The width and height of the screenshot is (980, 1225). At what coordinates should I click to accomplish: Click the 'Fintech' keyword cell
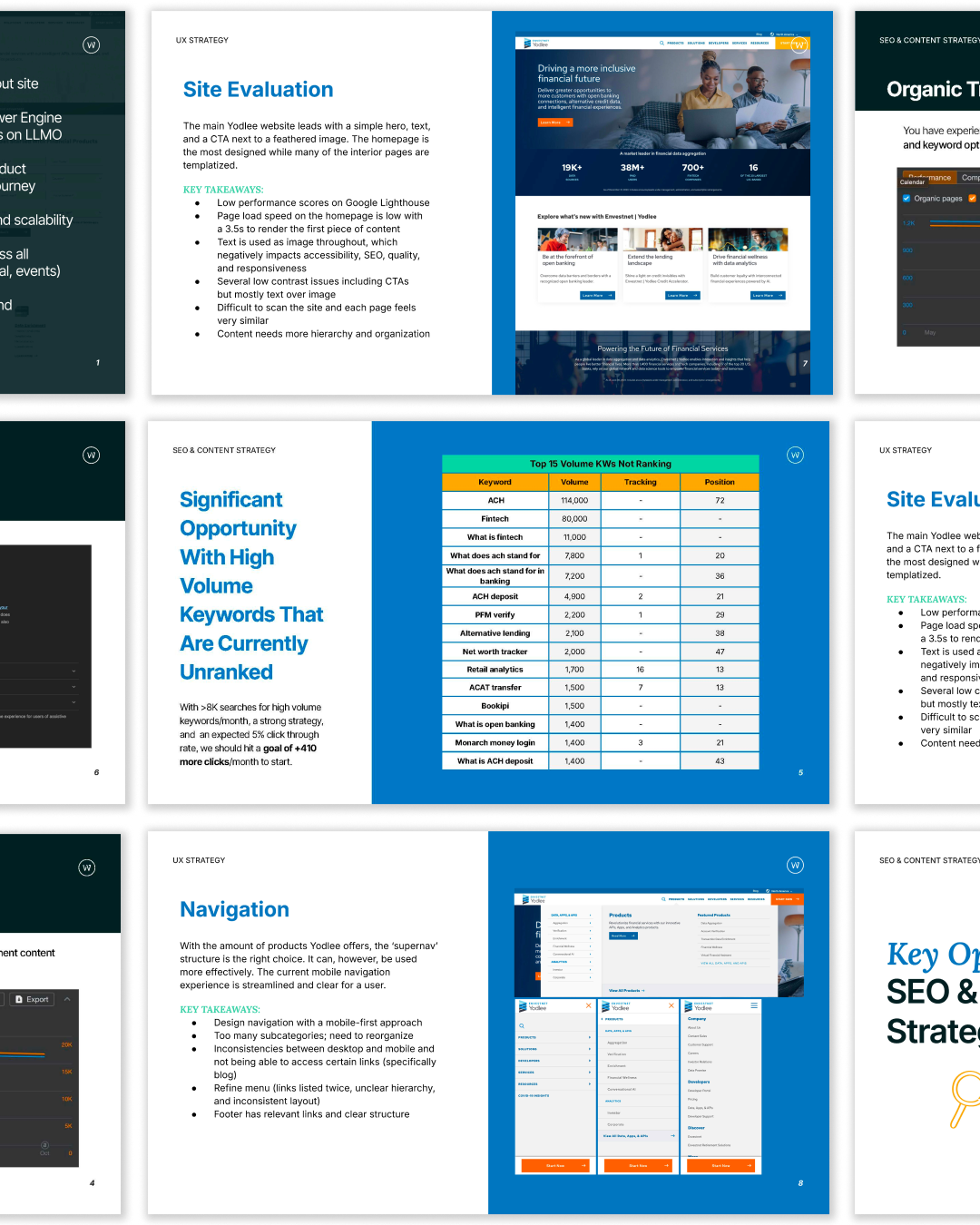tap(495, 519)
